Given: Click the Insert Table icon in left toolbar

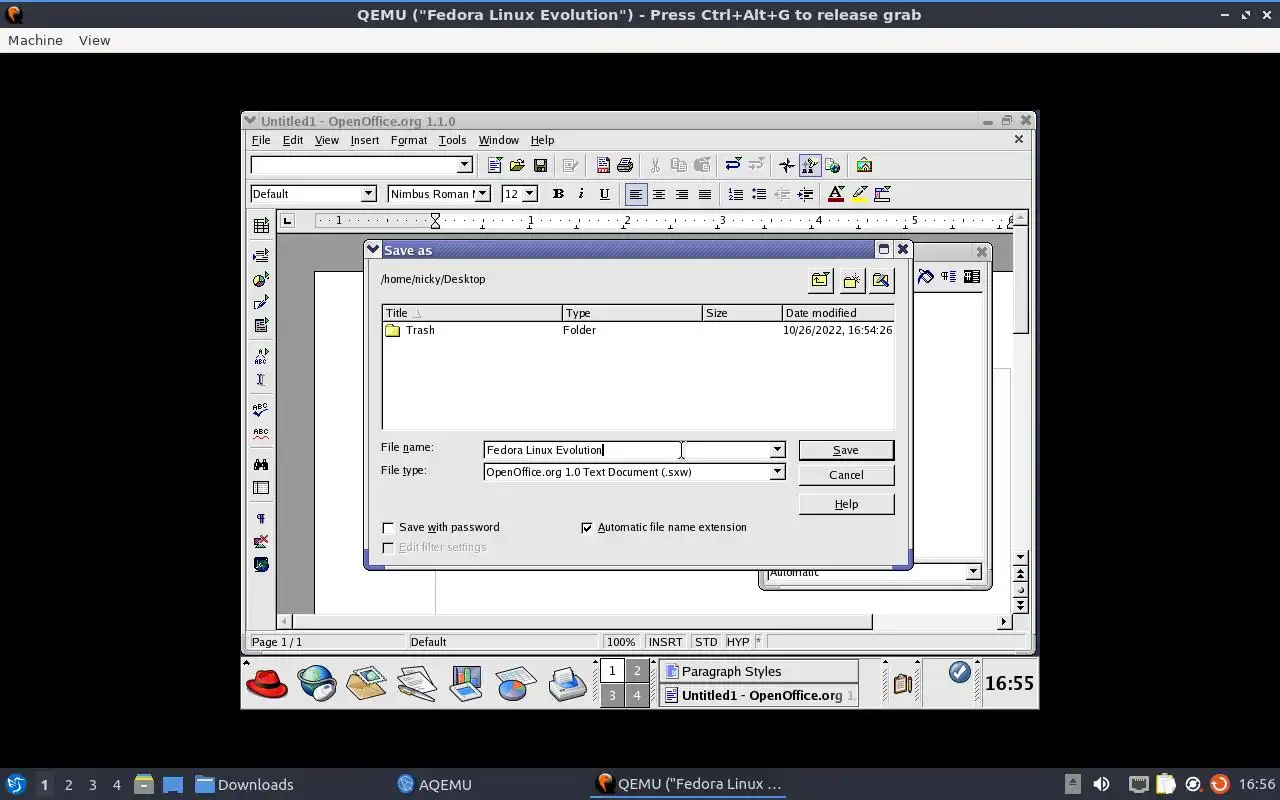Looking at the screenshot, I should [x=261, y=226].
